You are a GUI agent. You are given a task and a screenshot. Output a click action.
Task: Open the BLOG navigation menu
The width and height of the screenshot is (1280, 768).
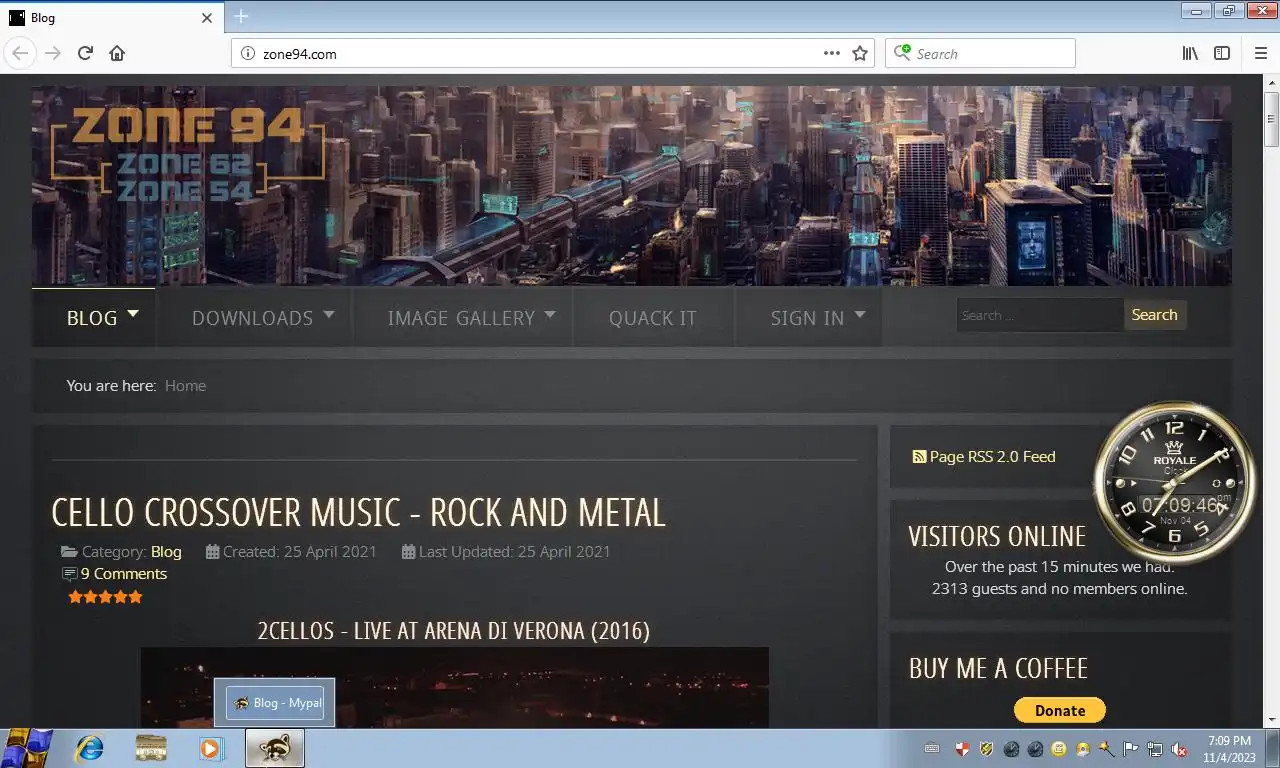point(92,318)
